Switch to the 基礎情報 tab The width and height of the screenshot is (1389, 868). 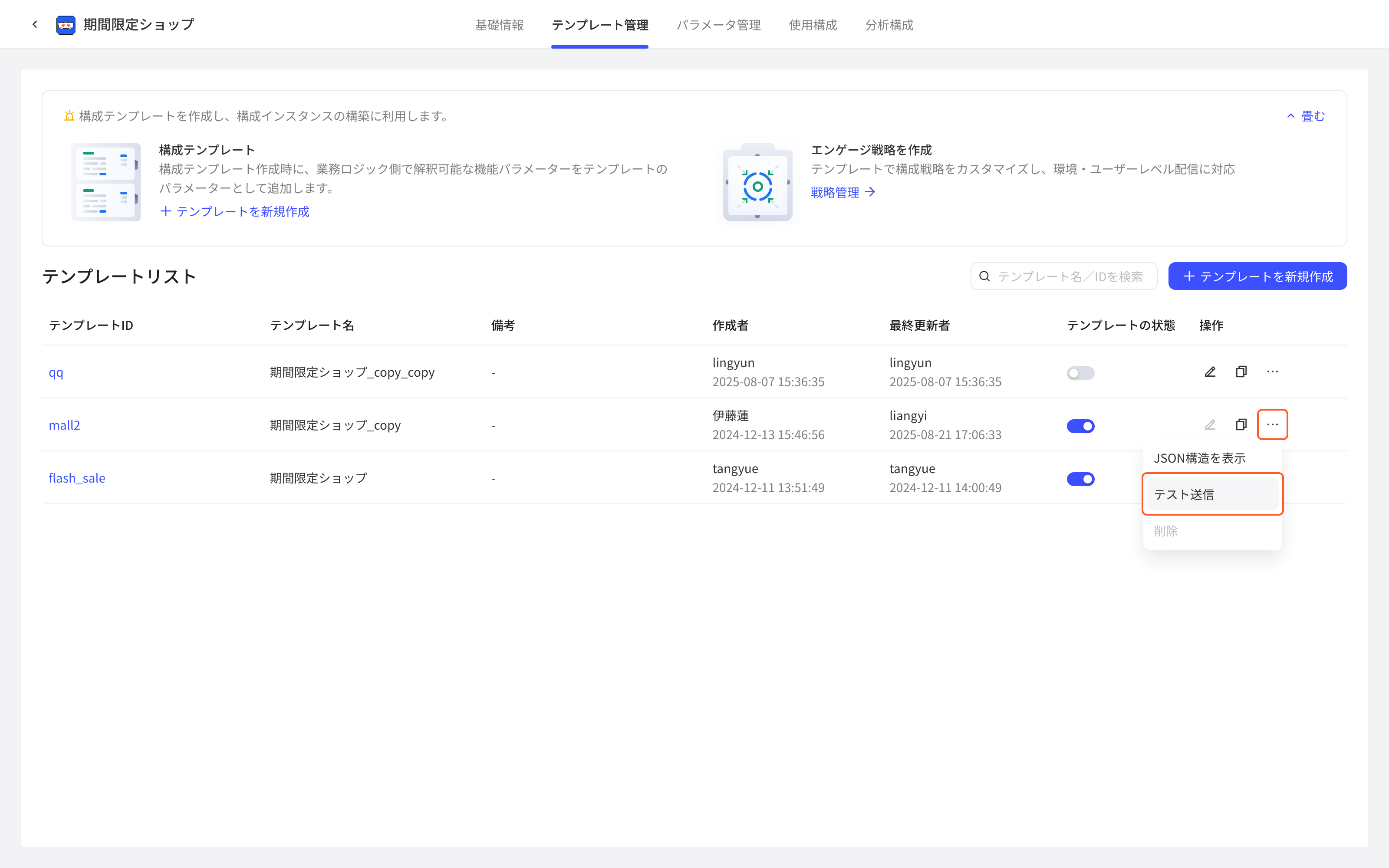pyautogui.click(x=499, y=25)
